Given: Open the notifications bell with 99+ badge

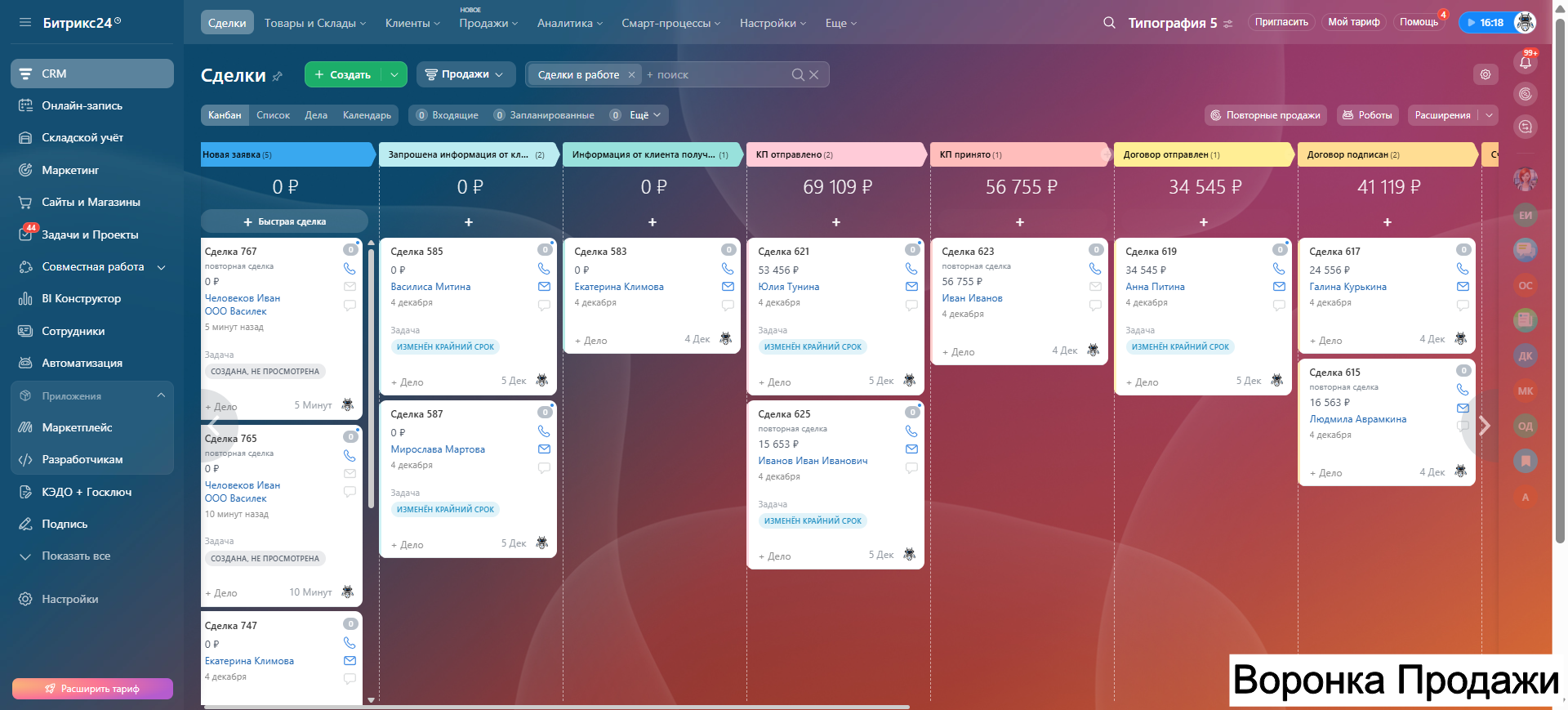Looking at the screenshot, I should pos(1525,62).
